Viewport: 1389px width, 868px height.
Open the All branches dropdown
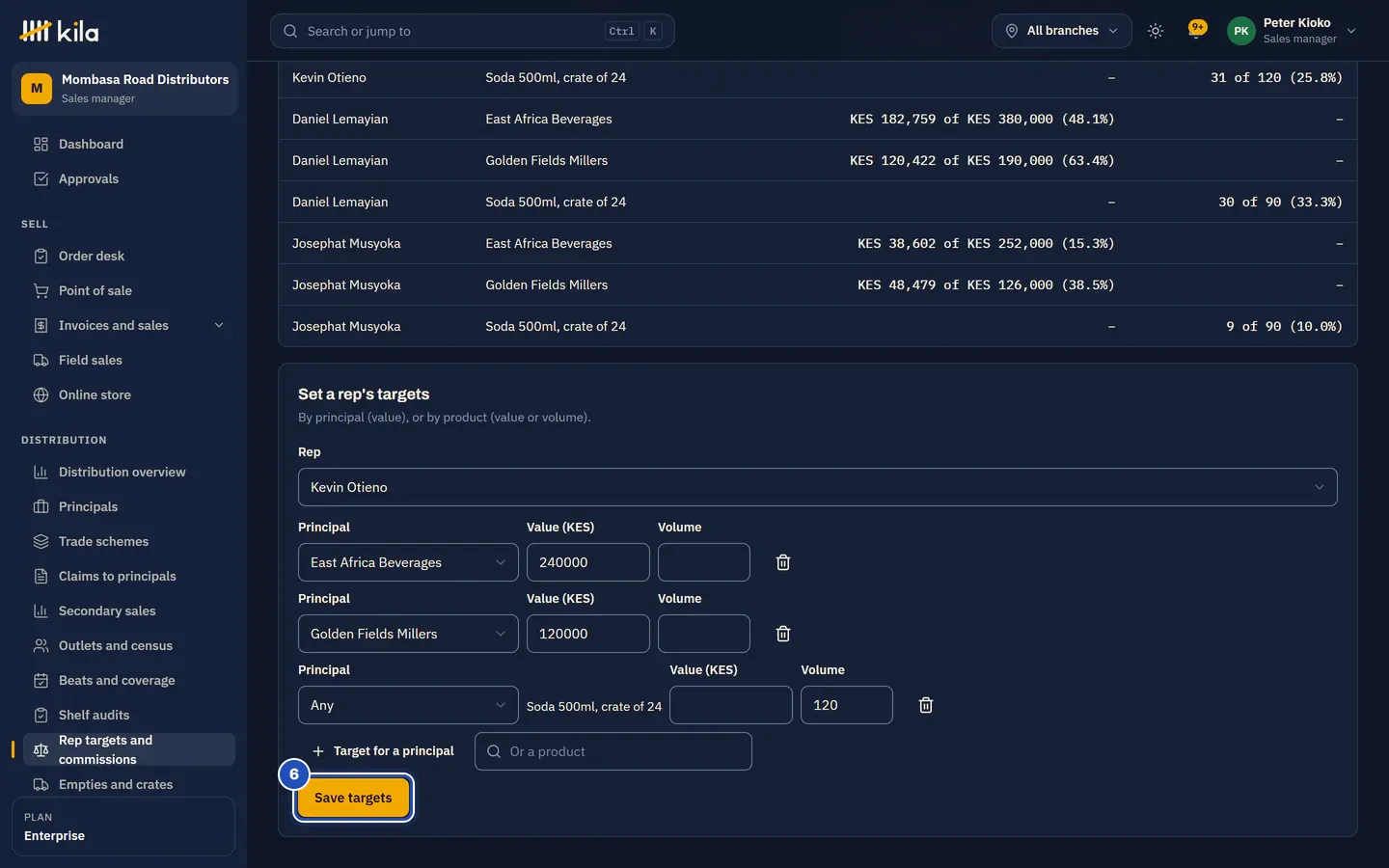(1061, 31)
